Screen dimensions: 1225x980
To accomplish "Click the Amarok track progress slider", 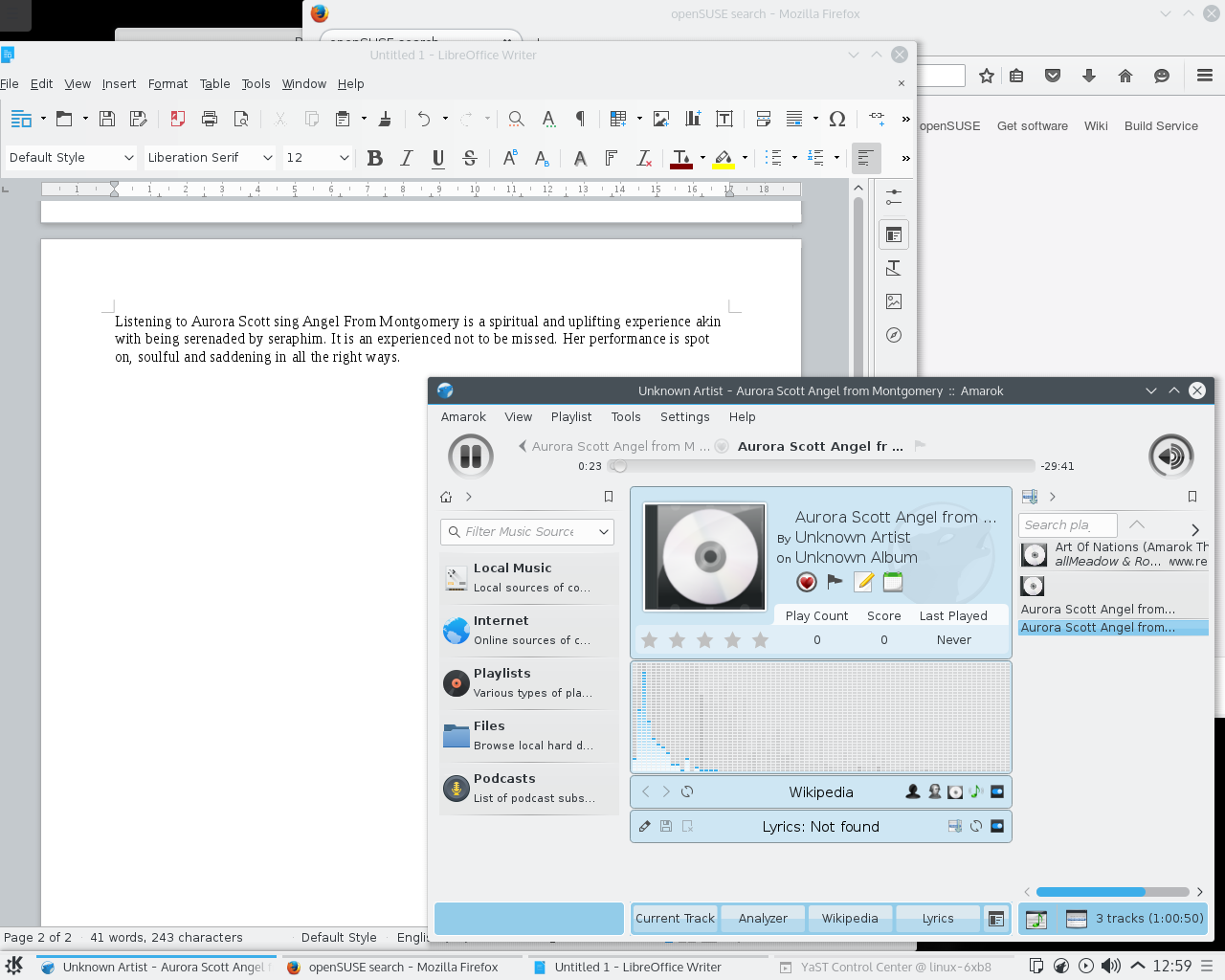I will [x=822, y=466].
